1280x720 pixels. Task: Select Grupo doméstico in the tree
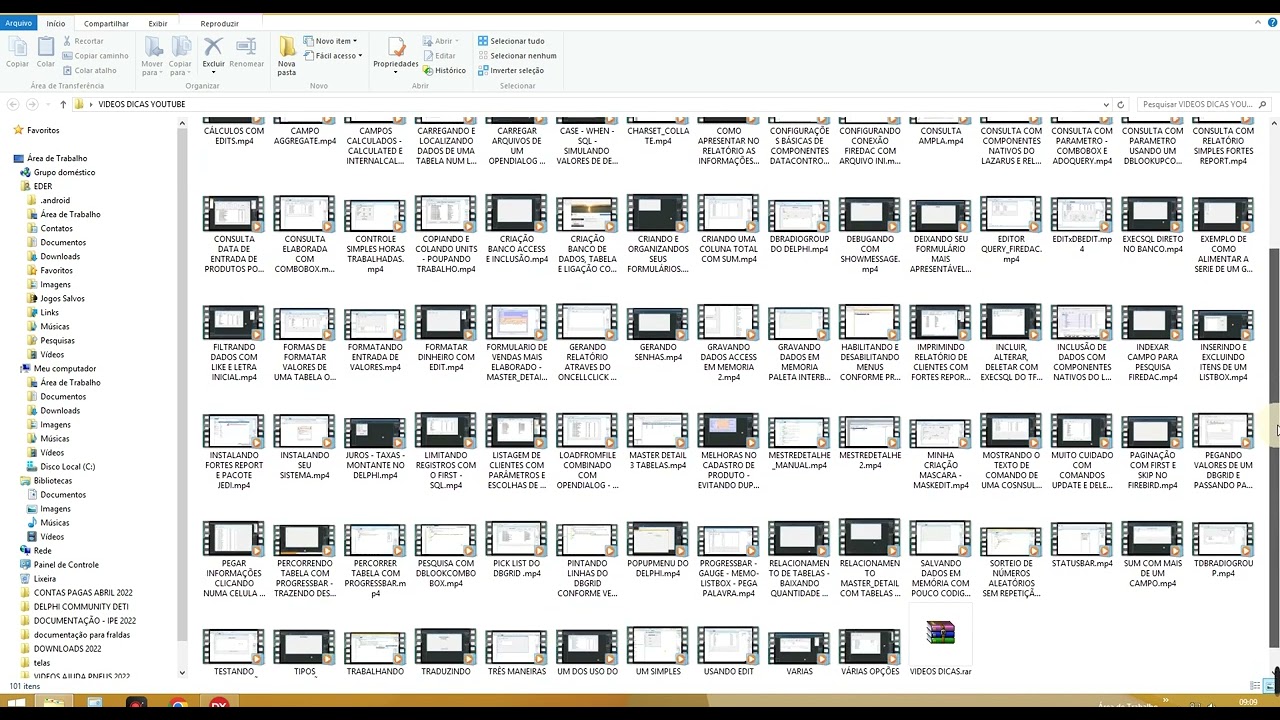(64, 172)
